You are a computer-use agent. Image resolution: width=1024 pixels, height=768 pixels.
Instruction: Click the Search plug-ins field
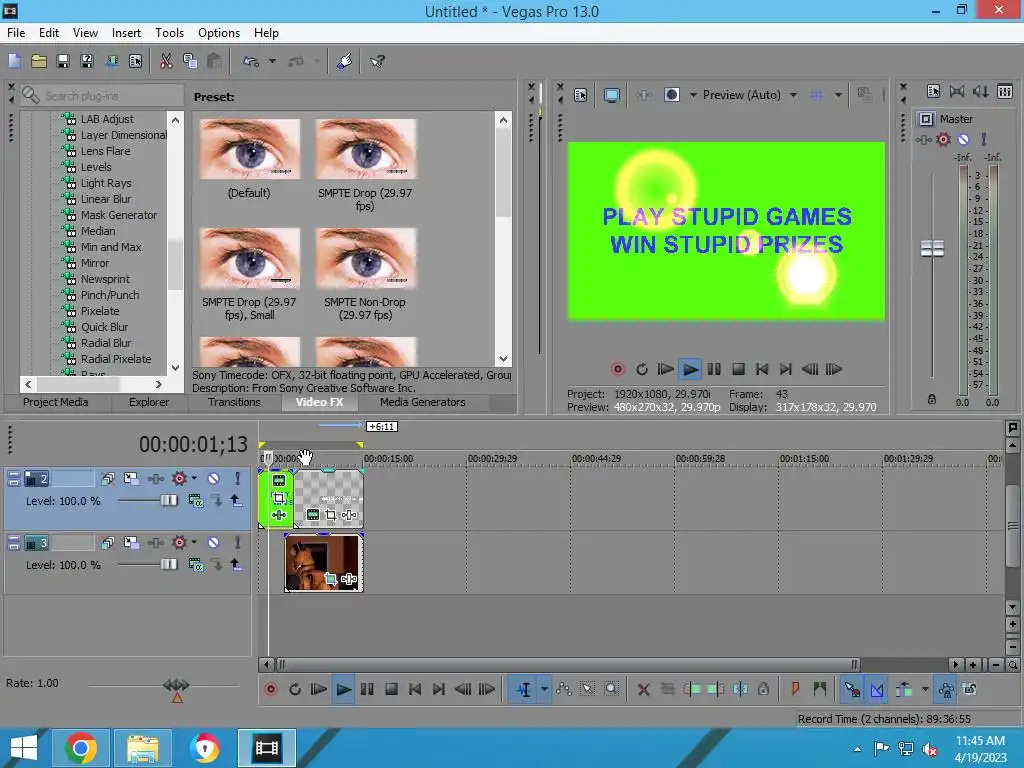pyautogui.click(x=102, y=96)
